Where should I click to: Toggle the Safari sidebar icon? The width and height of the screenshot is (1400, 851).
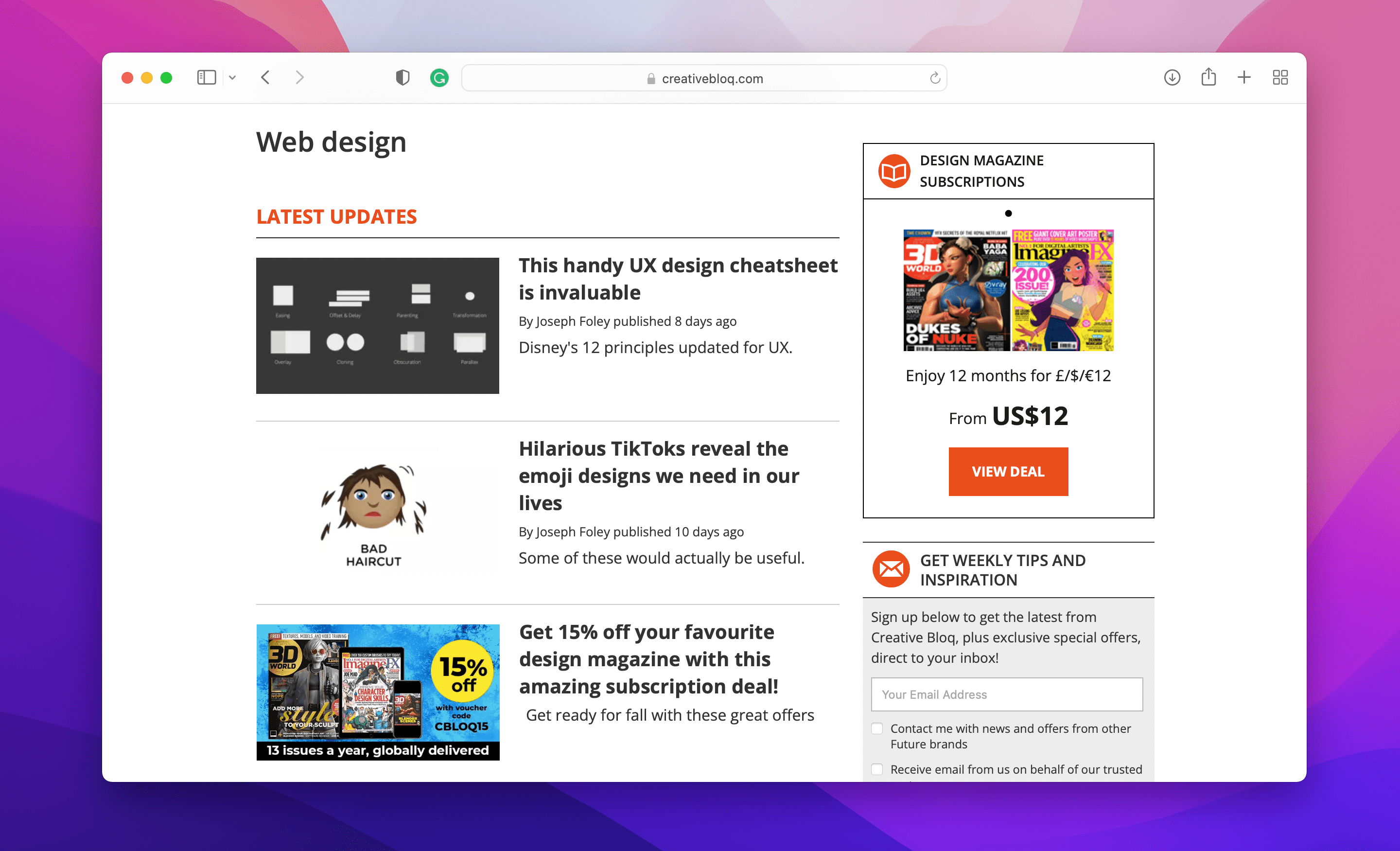[x=206, y=78]
